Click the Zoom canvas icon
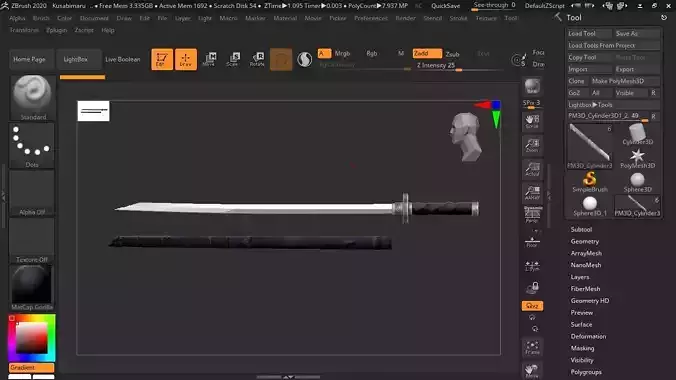The width and height of the screenshot is (676, 380). coord(532,145)
